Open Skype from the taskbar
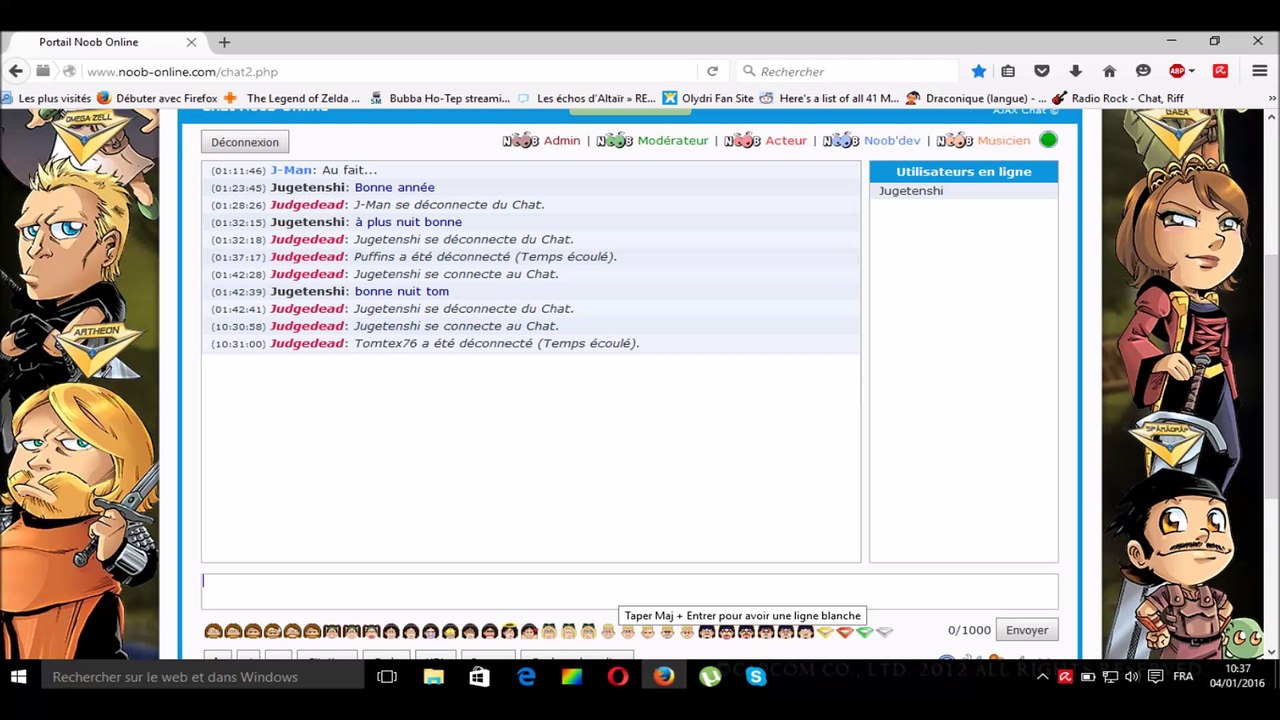Screen dimensions: 1280x720 pos(756,677)
